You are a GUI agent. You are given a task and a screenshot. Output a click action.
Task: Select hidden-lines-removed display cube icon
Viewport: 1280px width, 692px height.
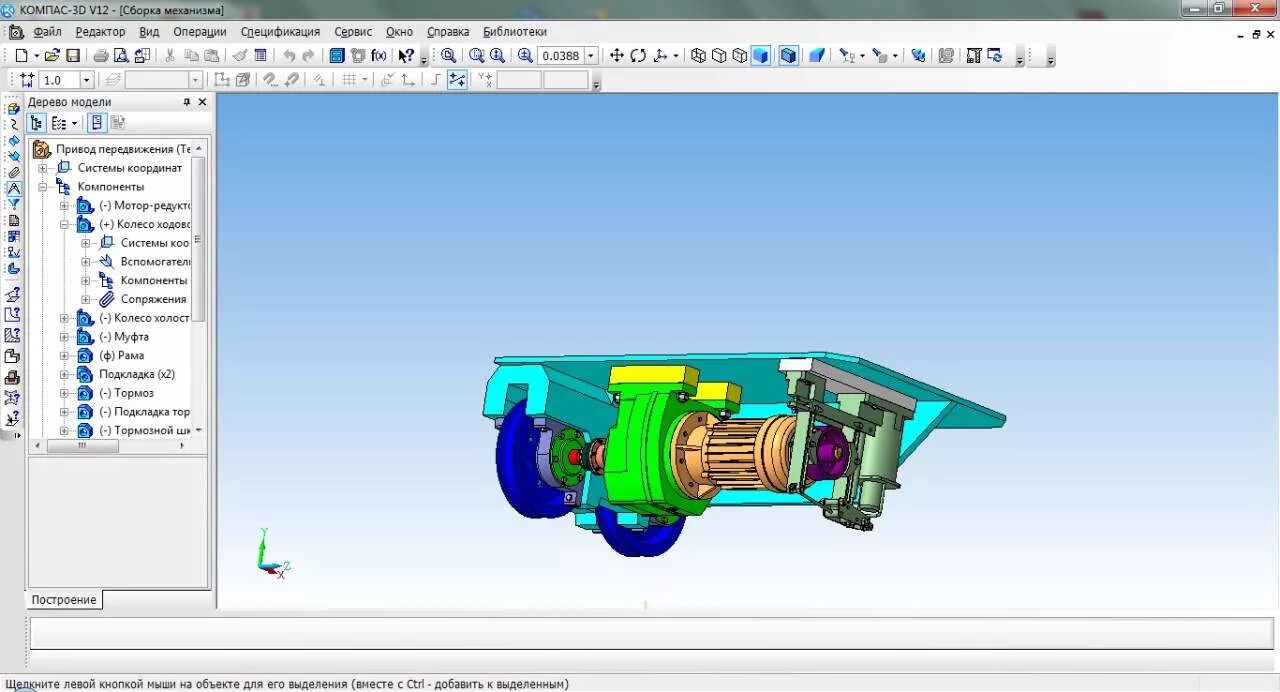point(719,56)
